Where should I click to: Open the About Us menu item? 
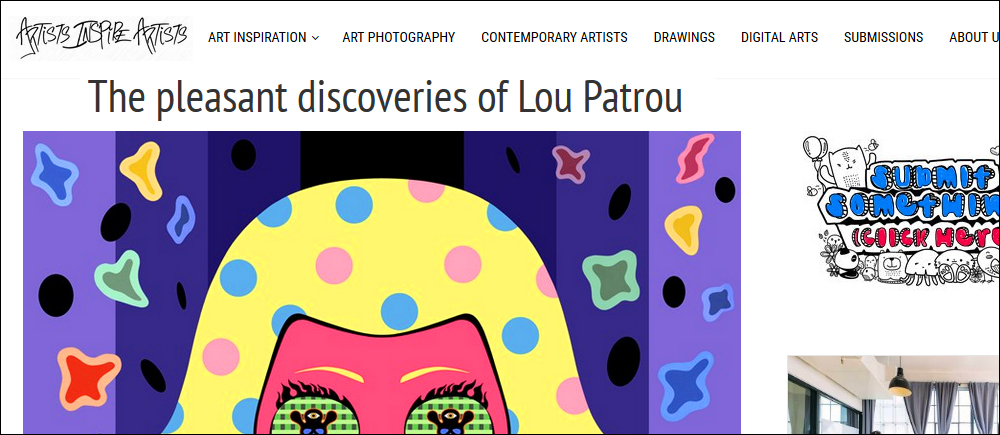(x=974, y=38)
